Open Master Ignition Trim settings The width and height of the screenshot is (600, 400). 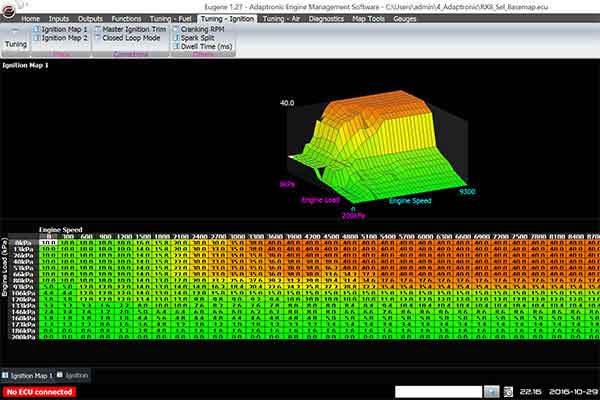[134, 29]
